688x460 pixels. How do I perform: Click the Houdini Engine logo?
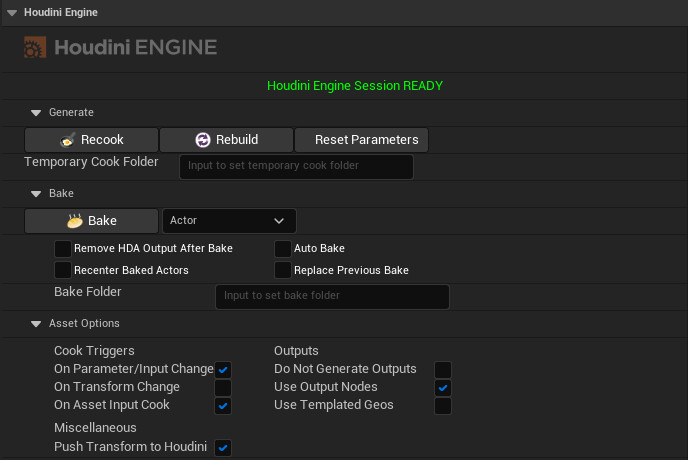tap(120, 47)
